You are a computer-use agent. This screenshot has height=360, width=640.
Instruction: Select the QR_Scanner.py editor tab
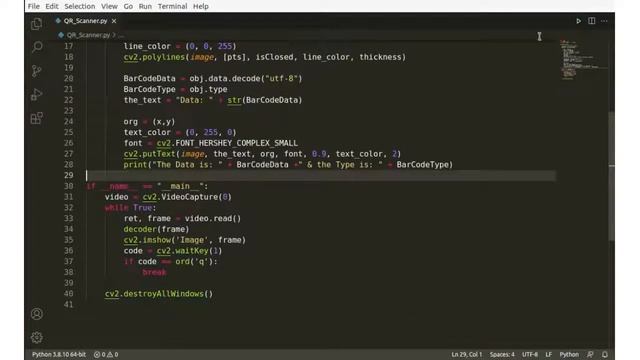tap(86, 21)
